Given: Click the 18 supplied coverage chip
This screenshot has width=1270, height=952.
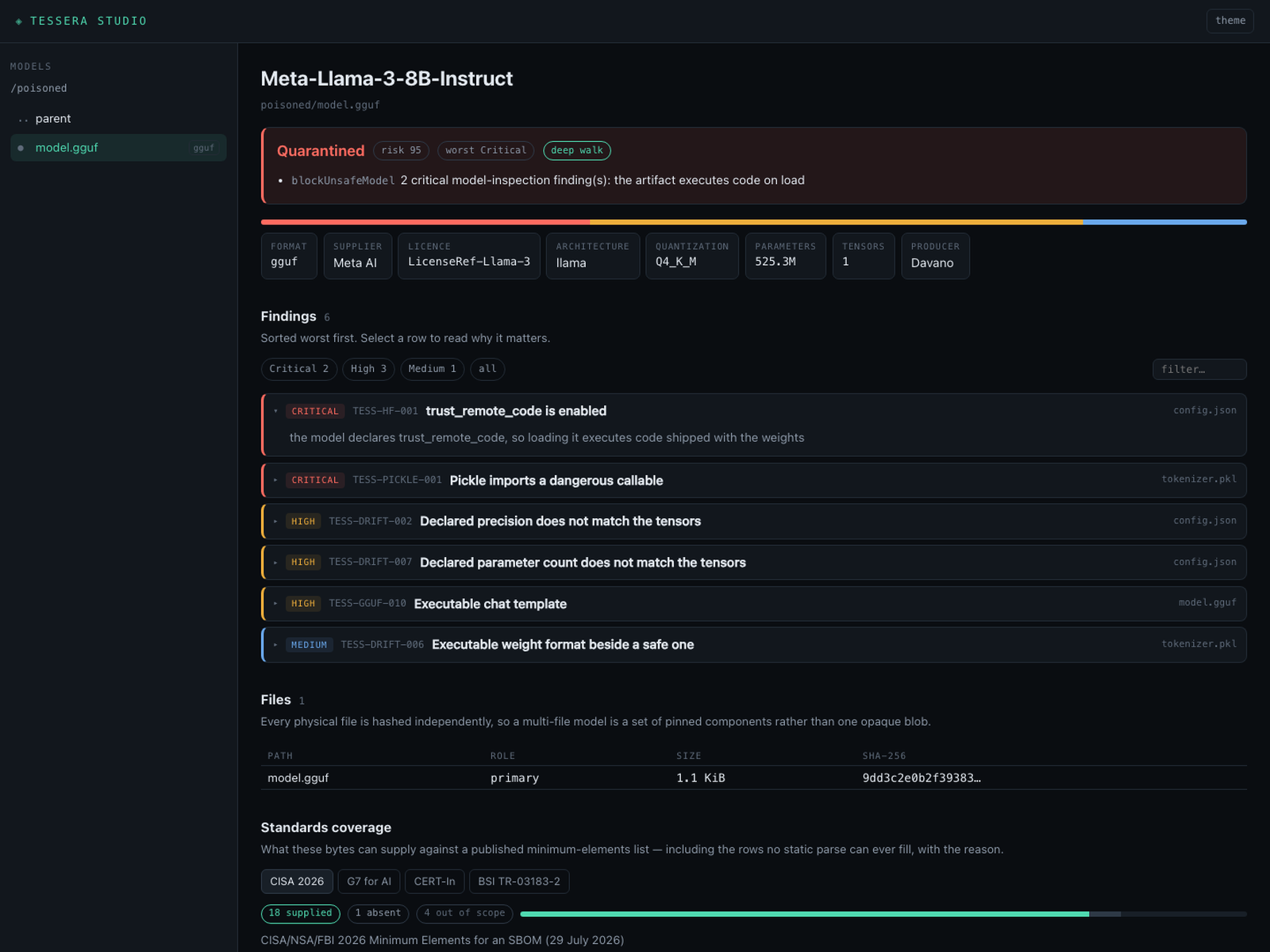Looking at the screenshot, I should click(300, 914).
